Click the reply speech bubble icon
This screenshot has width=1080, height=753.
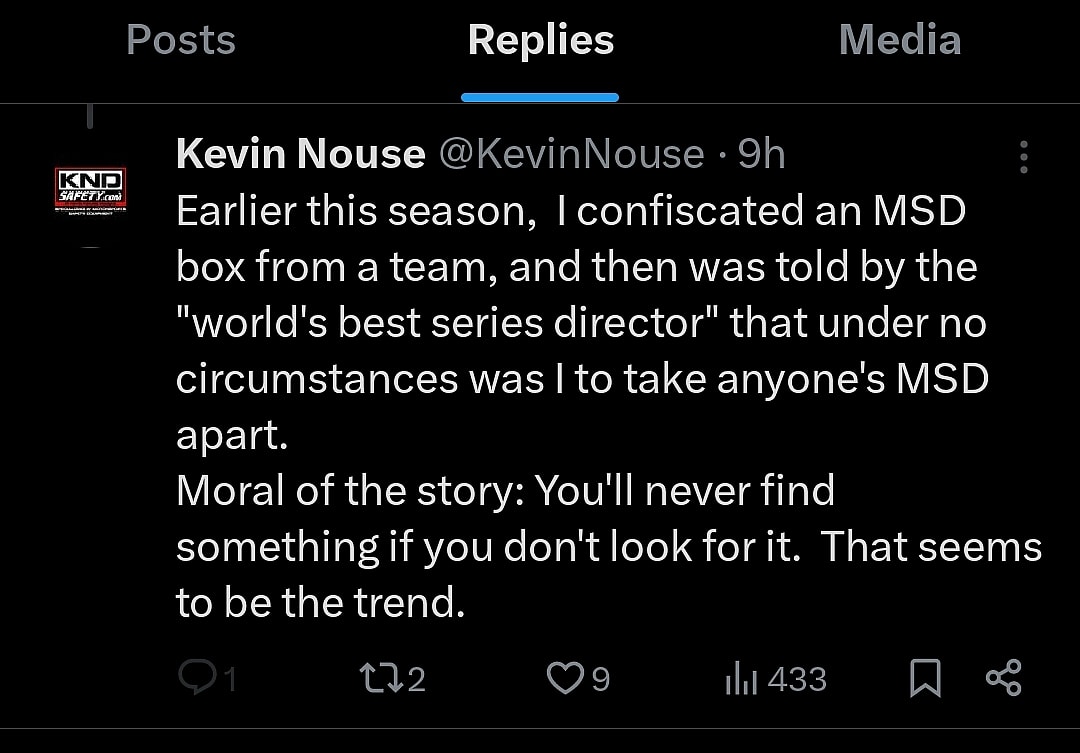tap(194, 679)
